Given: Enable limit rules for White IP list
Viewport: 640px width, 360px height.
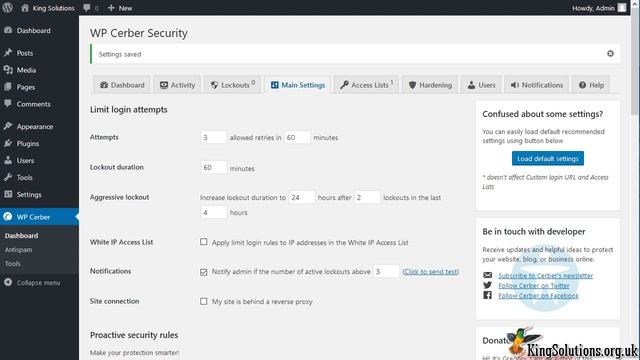Looking at the screenshot, I should 204,242.
